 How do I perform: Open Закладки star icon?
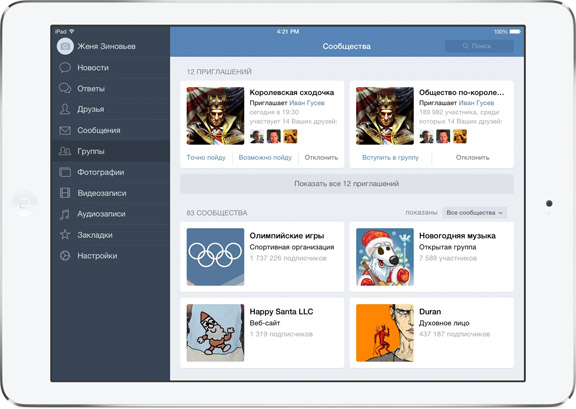65,234
